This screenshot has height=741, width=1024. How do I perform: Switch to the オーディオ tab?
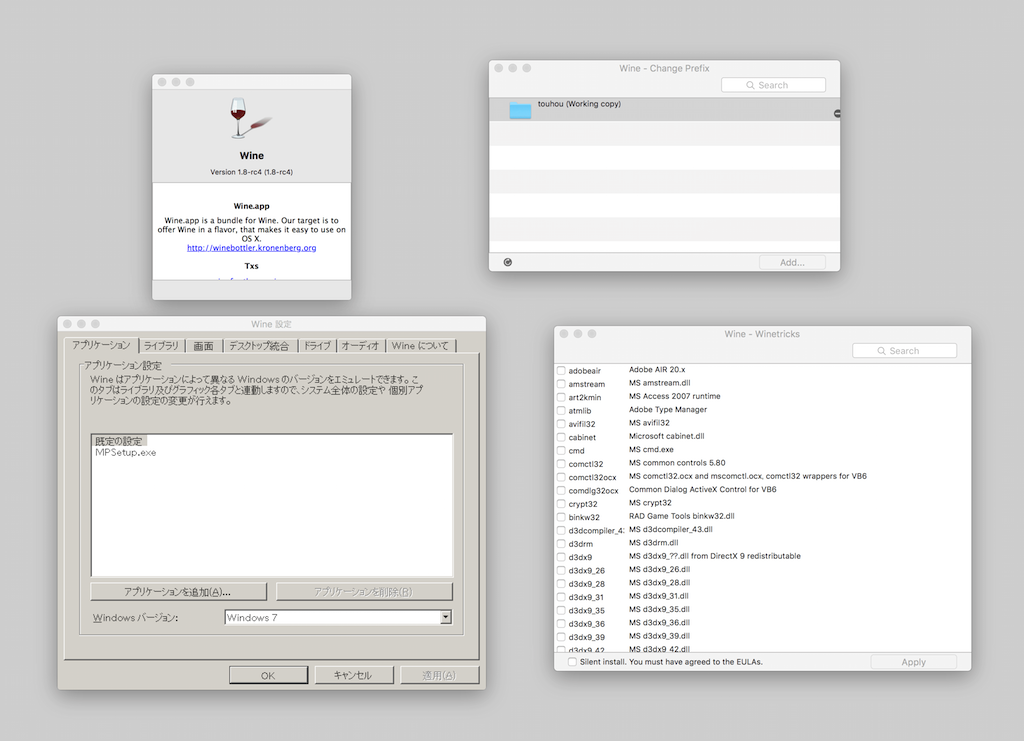360,346
